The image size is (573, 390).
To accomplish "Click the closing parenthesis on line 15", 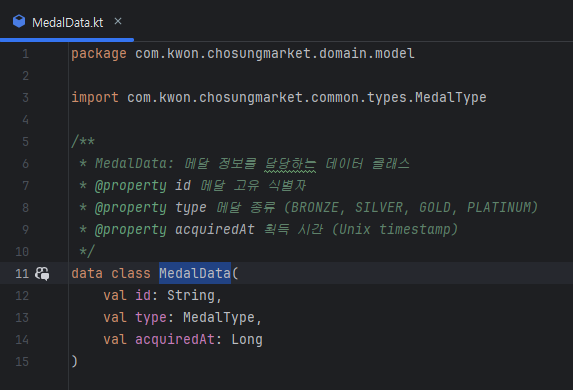I will pyautogui.click(x=75, y=361).
